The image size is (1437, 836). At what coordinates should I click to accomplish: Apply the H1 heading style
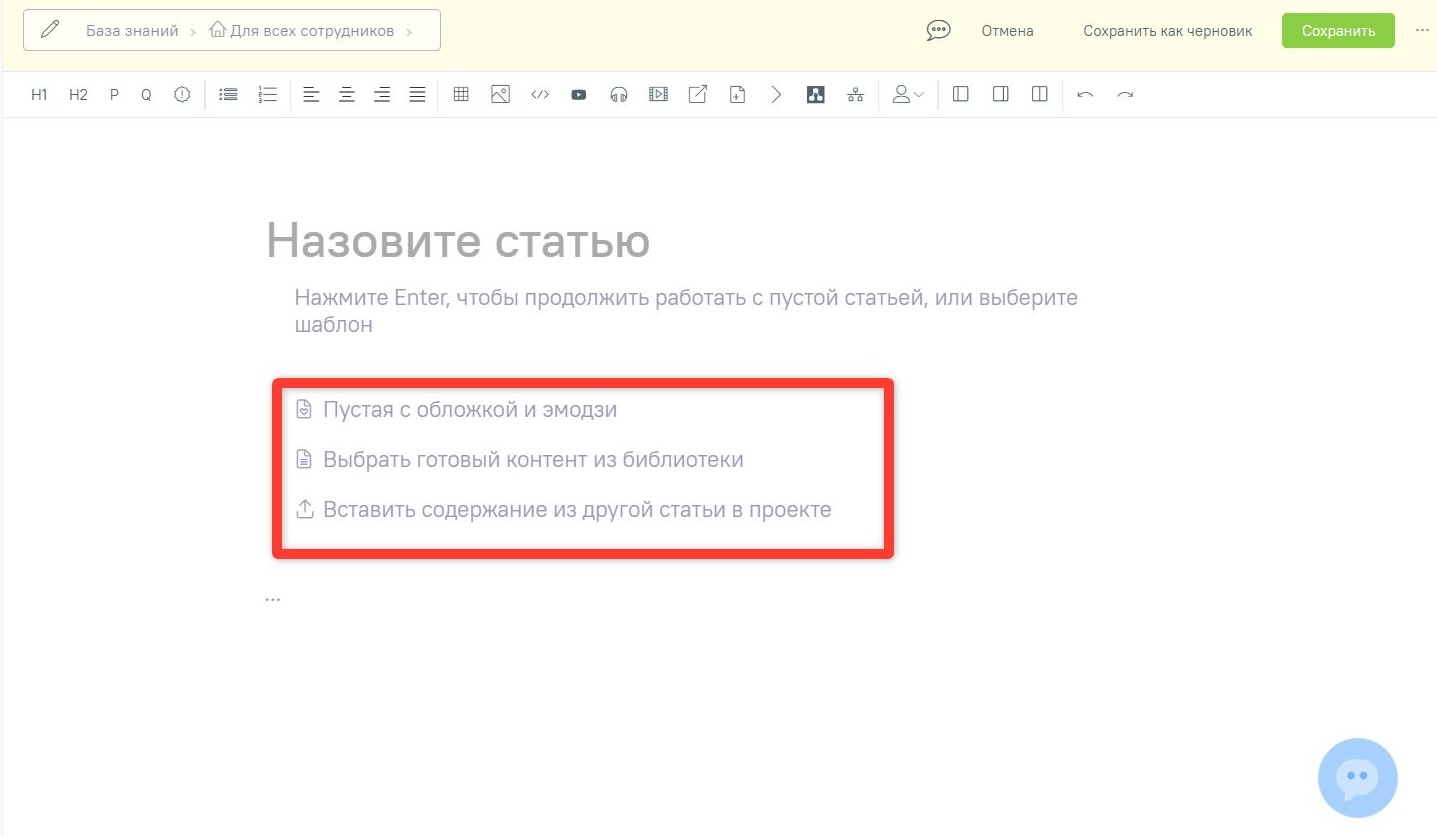pos(39,95)
